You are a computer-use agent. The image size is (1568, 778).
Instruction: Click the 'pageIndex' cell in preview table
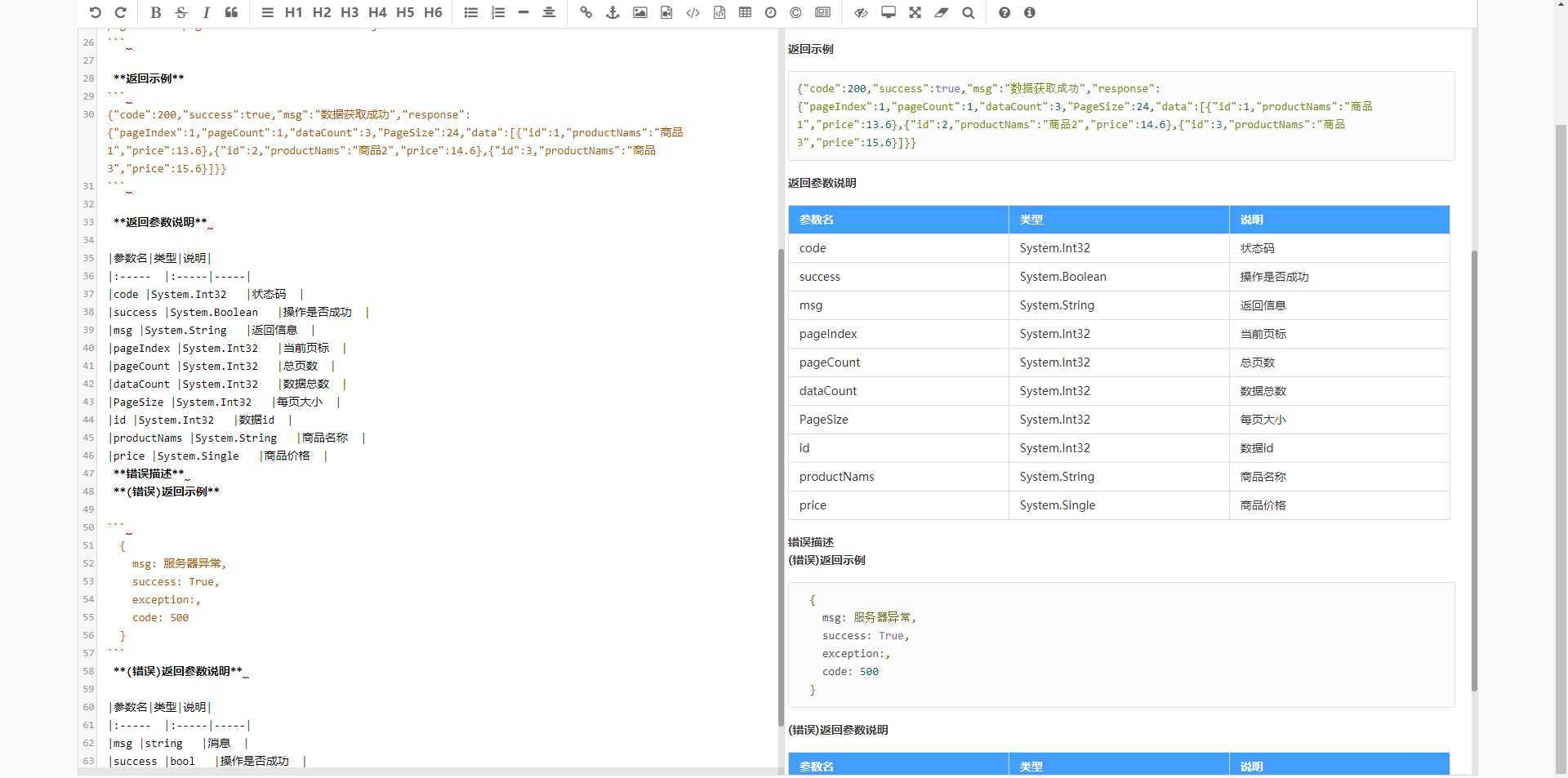point(898,334)
